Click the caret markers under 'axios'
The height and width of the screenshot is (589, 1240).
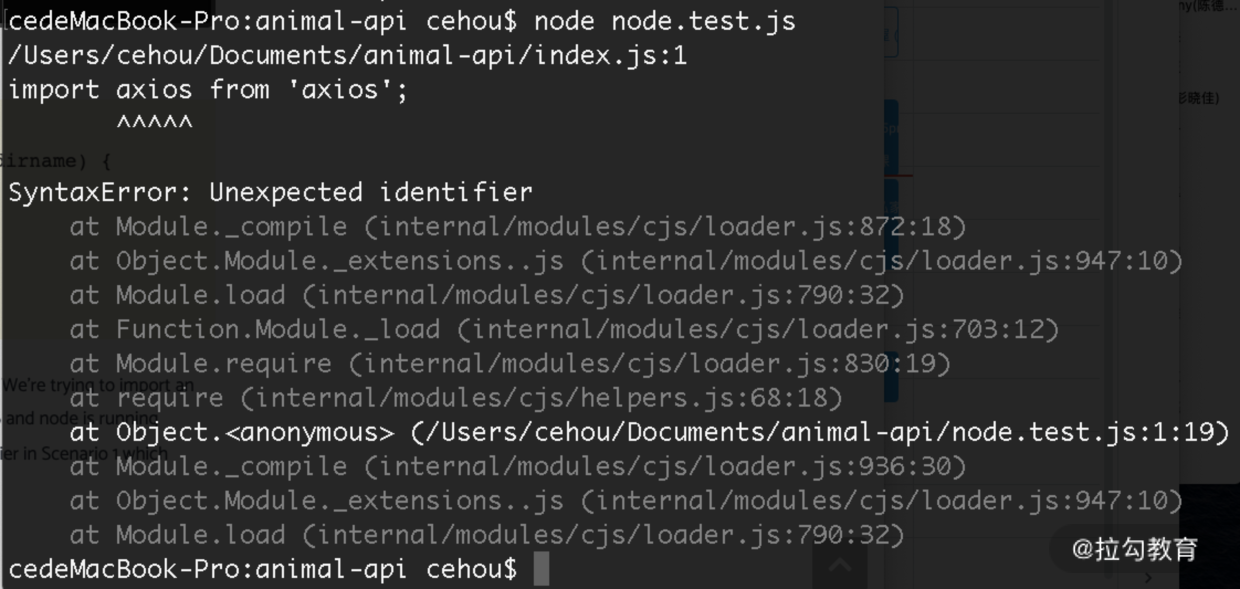pyautogui.click(x=154, y=124)
